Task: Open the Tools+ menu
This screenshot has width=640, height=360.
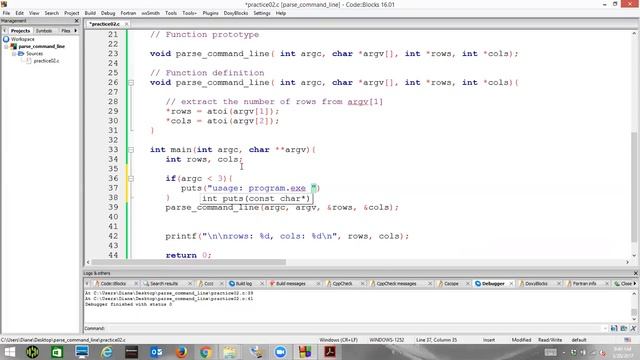Action: click(x=189, y=13)
